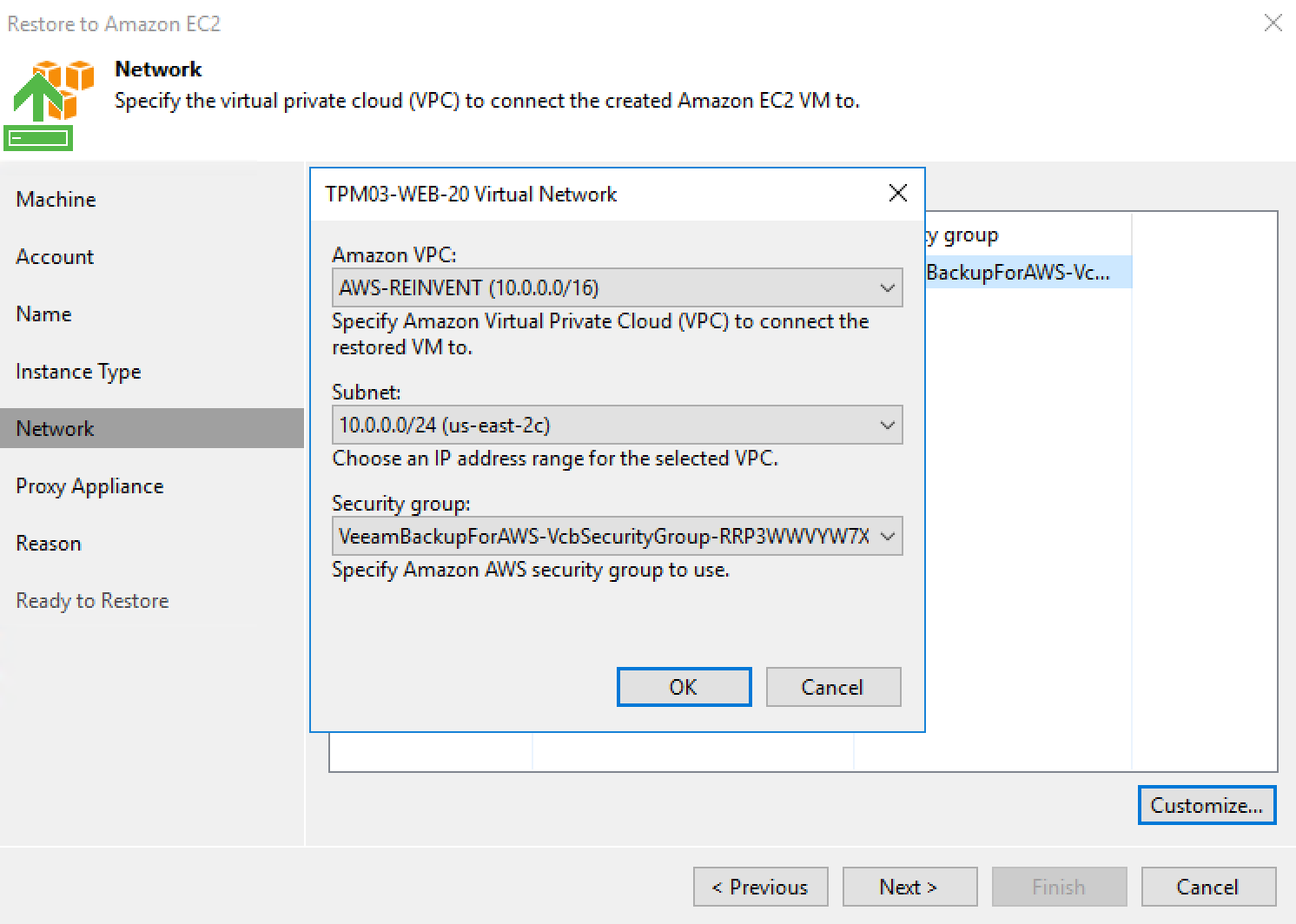Screen dimensions: 1296x924
Task: Go back with Previous button
Action: 760,887
